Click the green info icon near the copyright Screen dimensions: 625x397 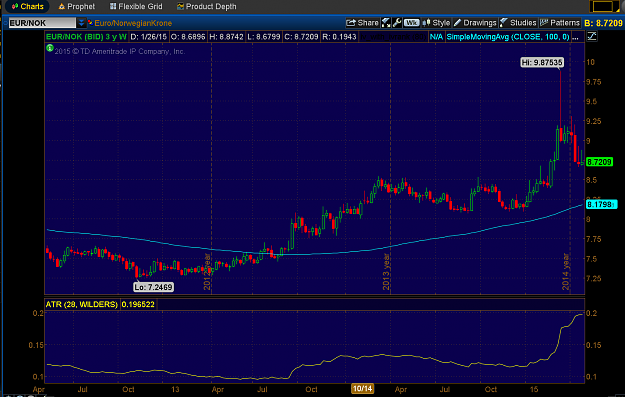tap(49, 48)
